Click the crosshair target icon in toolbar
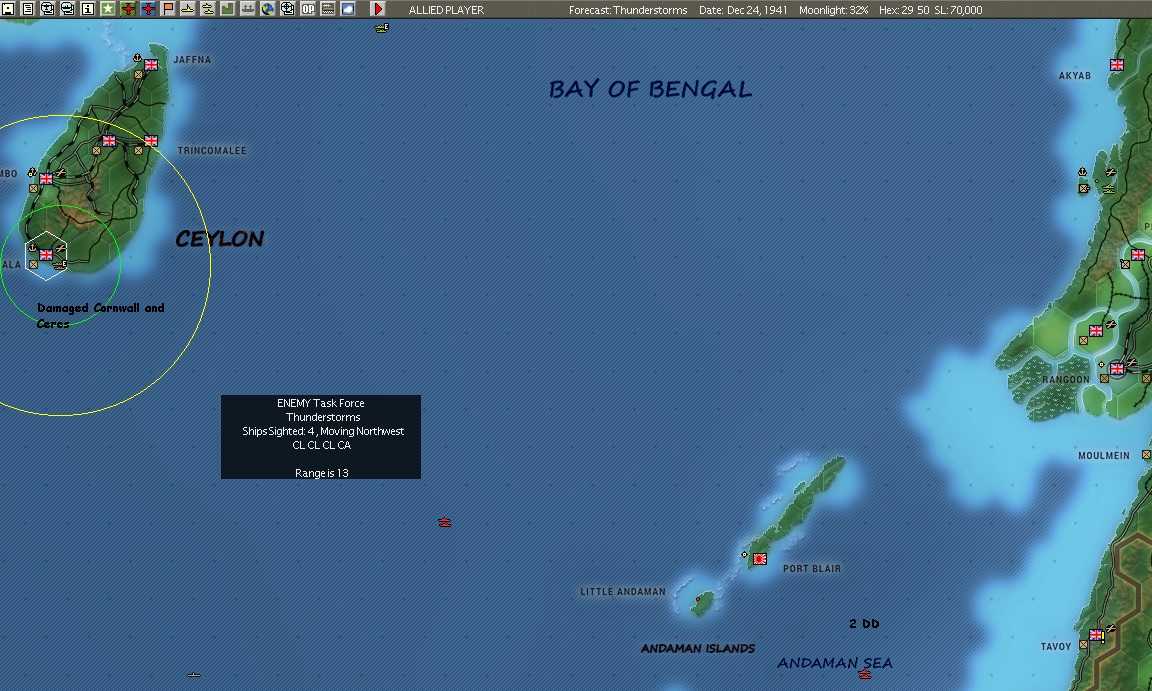Screen dimensions: 1152x691 pyautogui.click(x=287, y=9)
